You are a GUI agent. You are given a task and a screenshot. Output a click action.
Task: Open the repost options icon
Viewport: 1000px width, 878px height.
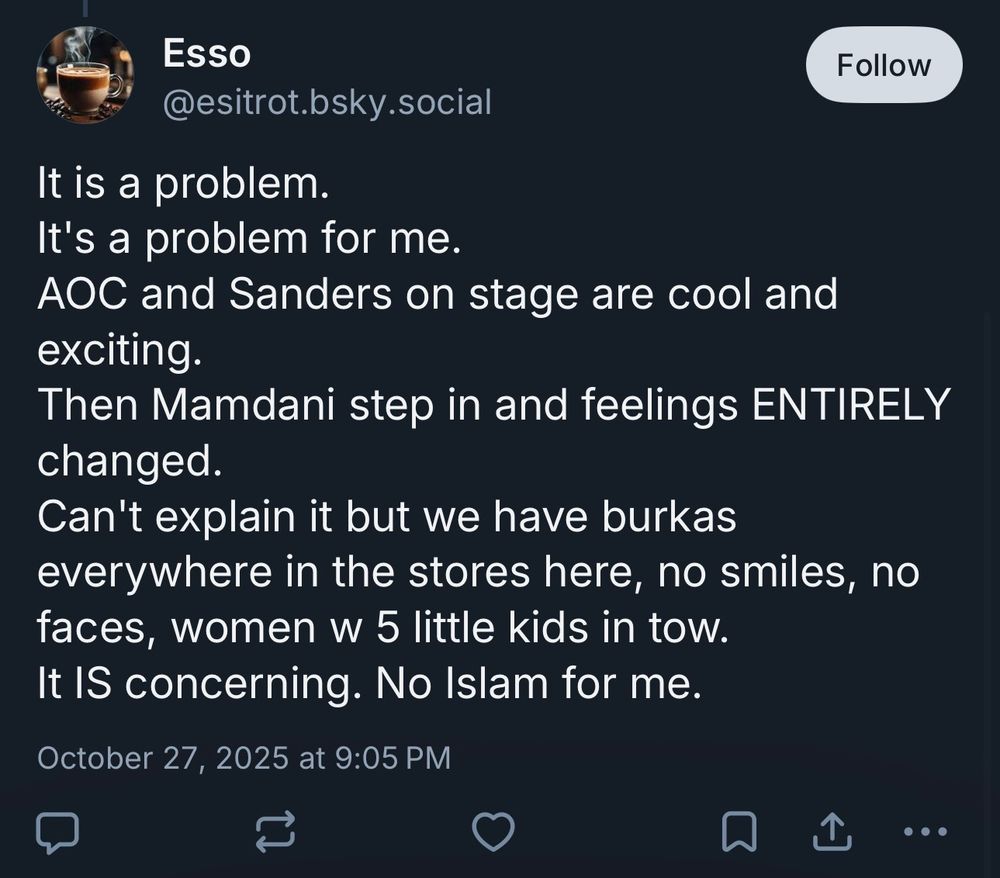[275, 831]
